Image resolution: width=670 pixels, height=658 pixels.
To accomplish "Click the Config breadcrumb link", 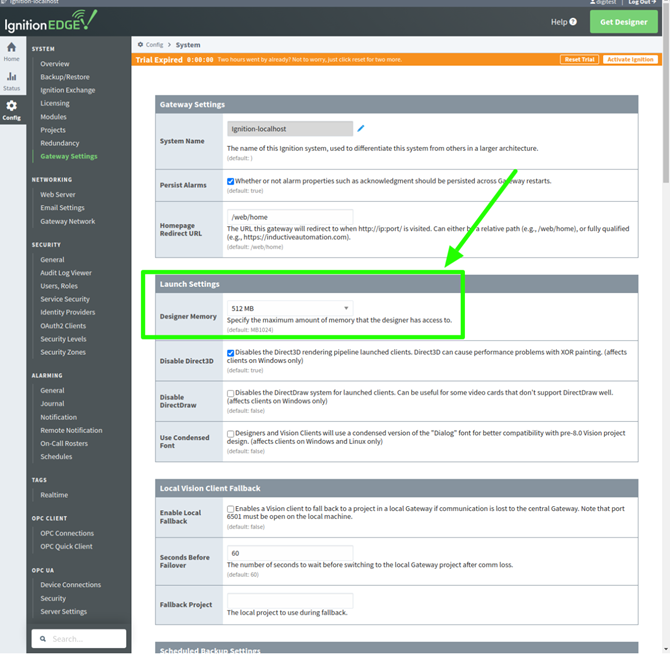I will pyautogui.click(x=154, y=45).
